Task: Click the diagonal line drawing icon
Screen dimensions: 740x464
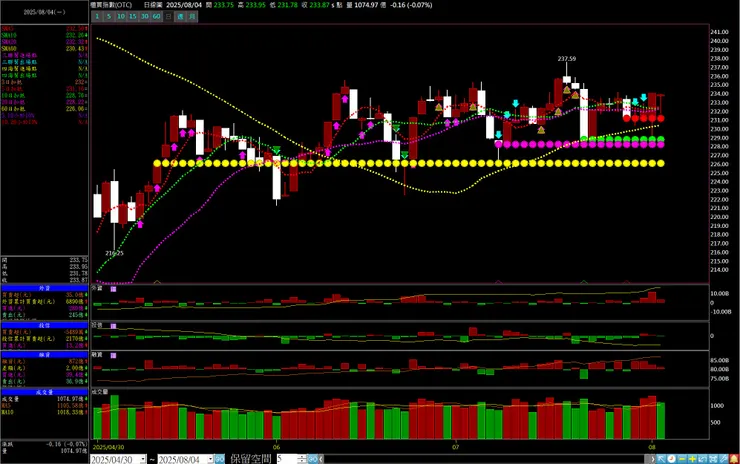Action: pyautogui.click(x=723, y=459)
